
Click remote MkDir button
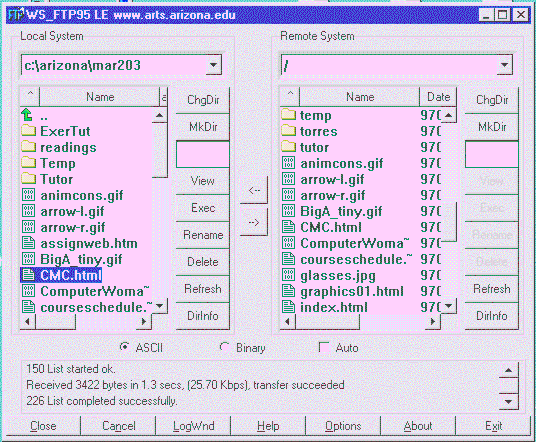click(x=492, y=127)
